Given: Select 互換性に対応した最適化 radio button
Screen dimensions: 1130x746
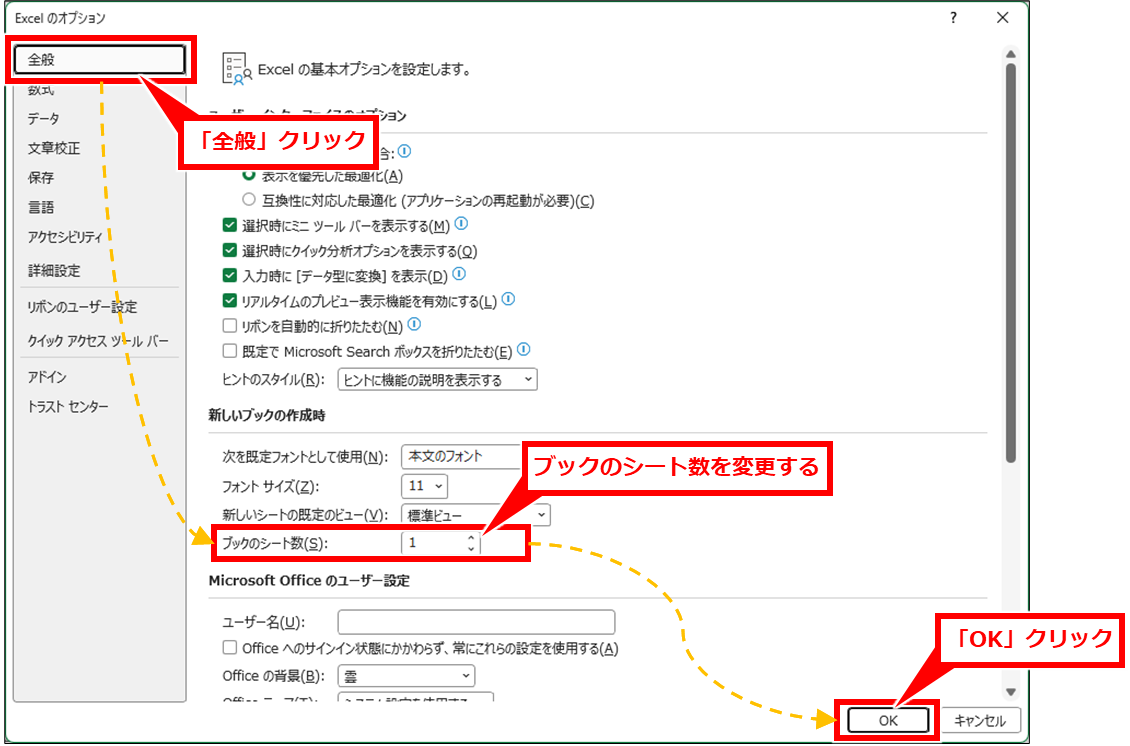Looking at the screenshot, I should pyautogui.click(x=249, y=200).
